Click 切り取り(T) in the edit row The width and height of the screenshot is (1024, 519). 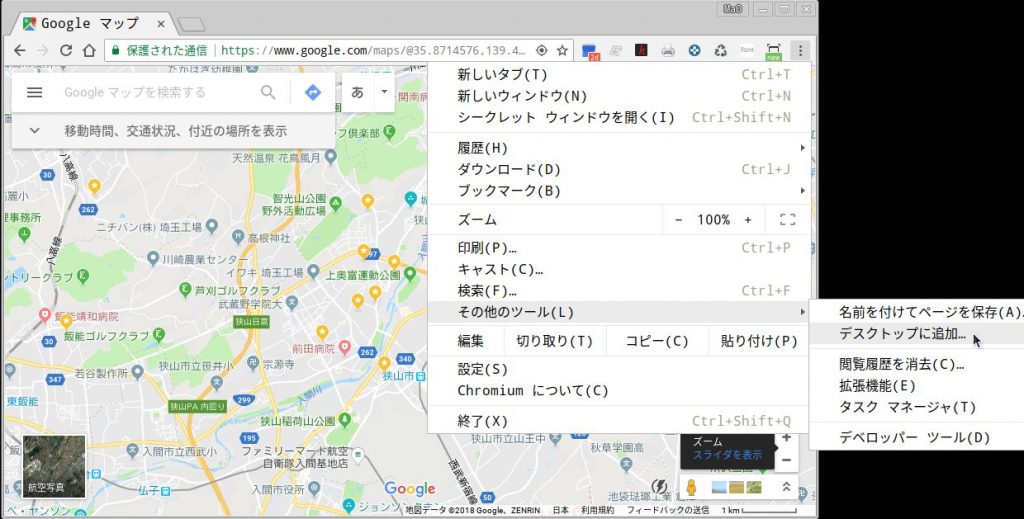coord(554,341)
